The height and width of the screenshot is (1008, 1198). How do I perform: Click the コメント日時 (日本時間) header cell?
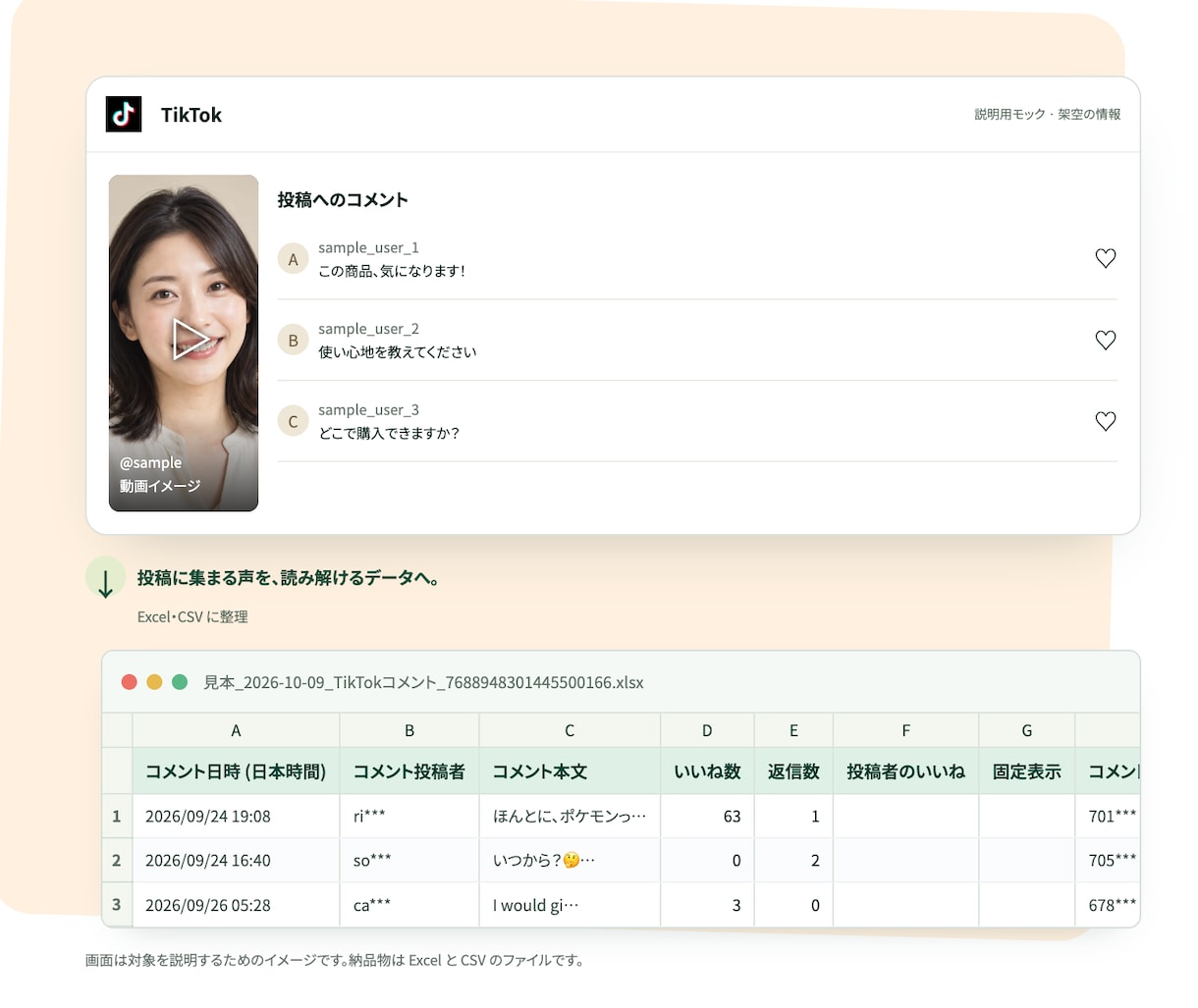(x=236, y=771)
